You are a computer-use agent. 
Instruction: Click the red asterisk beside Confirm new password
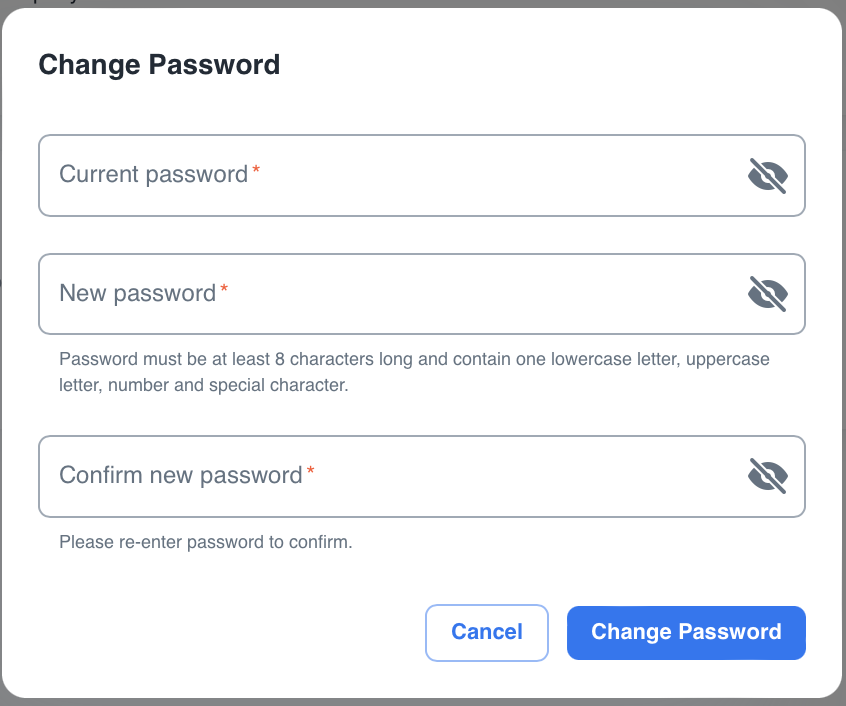click(x=311, y=471)
